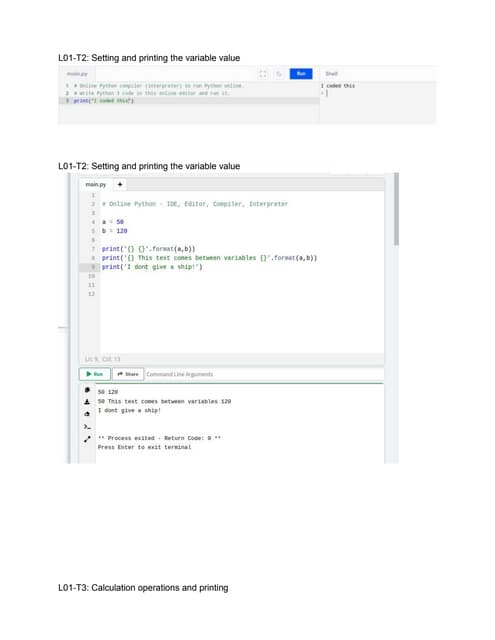Focus the Command Line Arguments field
Viewport: 495px width, 640px height.
(264, 374)
